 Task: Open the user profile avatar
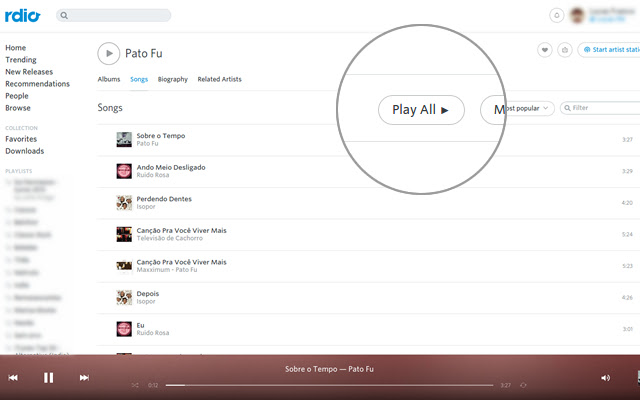coord(577,16)
